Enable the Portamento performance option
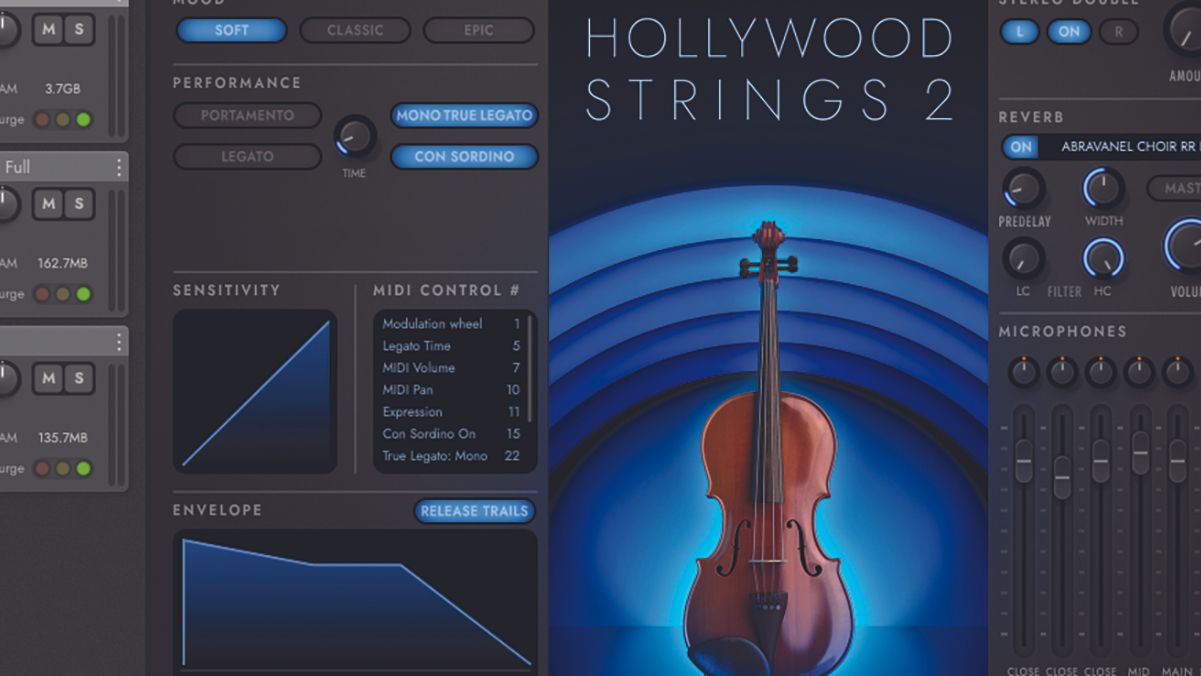 pyautogui.click(x=247, y=116)
